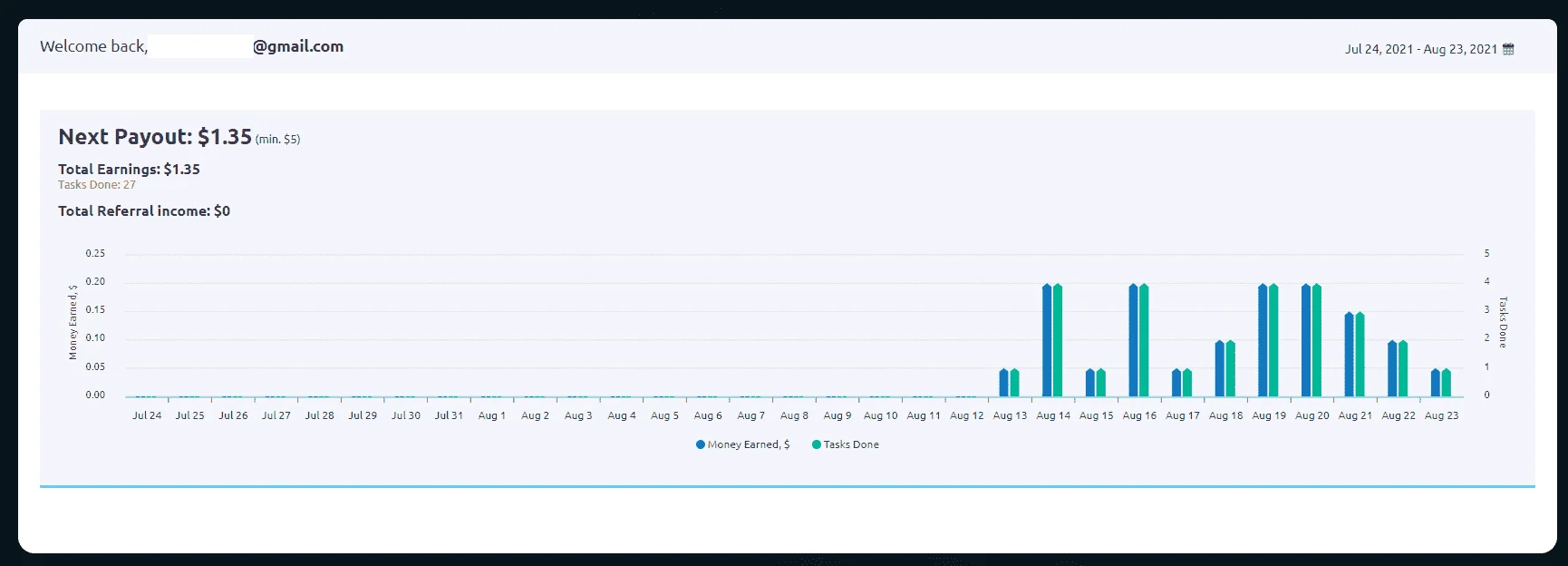Open the calendar icon for date range
1568x566 pixels.
point(1508,49)
